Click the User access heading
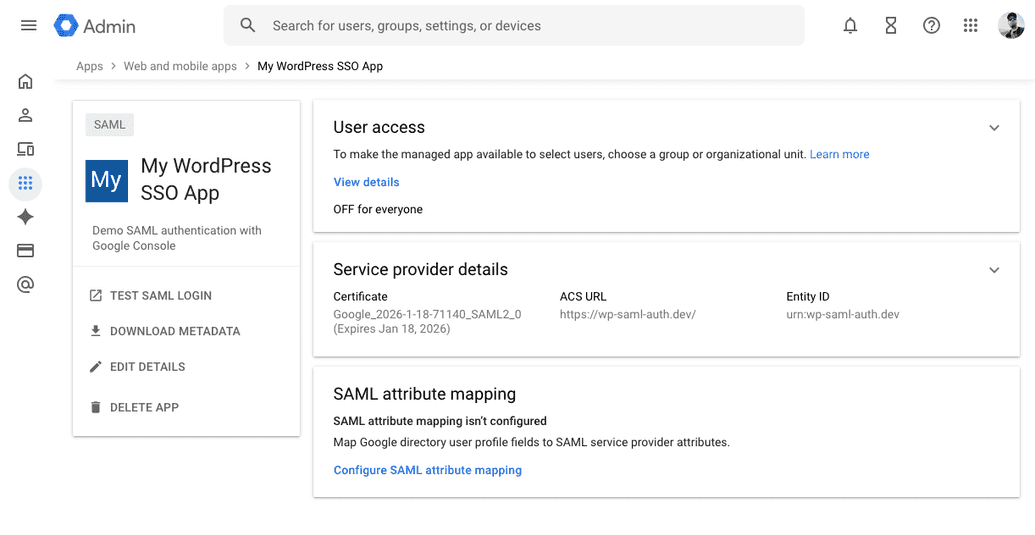Image resolution: width=1035 pixels, height=535 pixels. [379, 127]
